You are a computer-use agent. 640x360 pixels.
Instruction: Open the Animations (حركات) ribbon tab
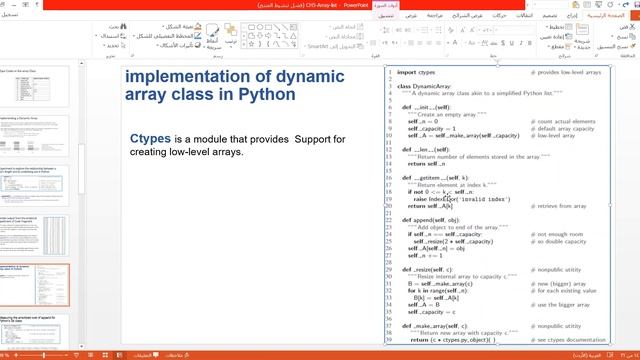coord(499,16)
